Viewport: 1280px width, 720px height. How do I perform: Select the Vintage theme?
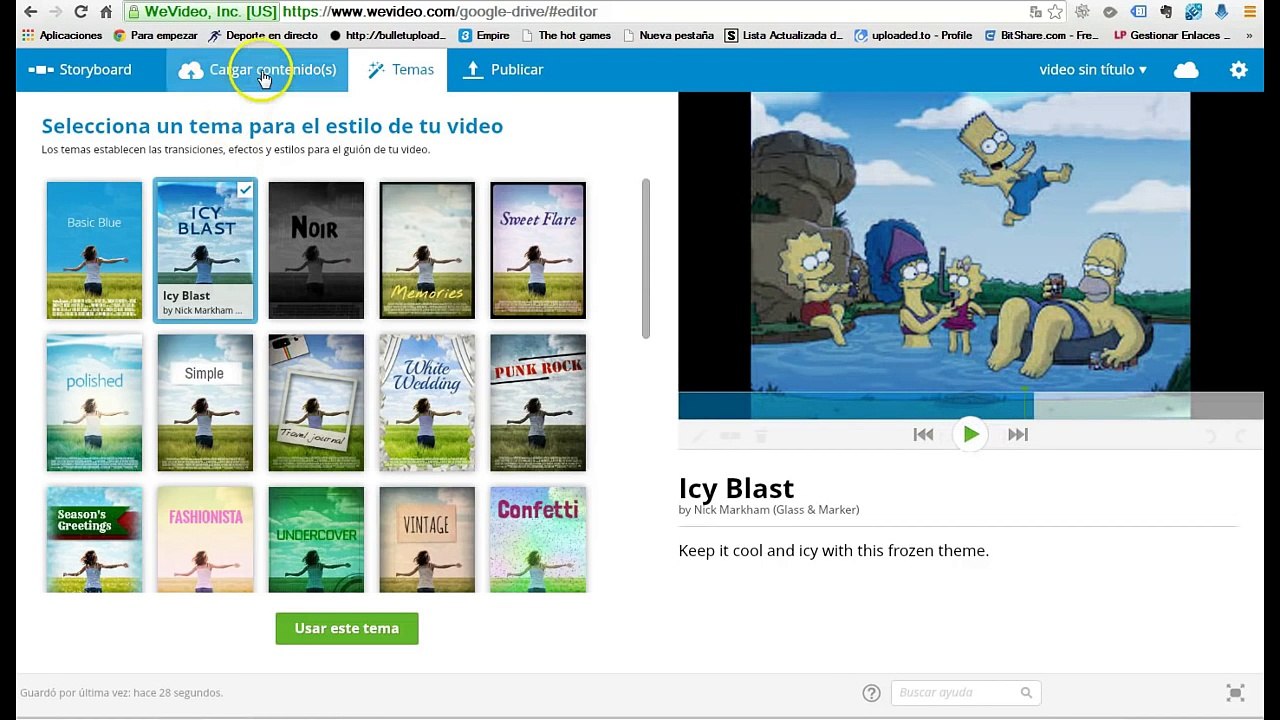click(427, 540)
